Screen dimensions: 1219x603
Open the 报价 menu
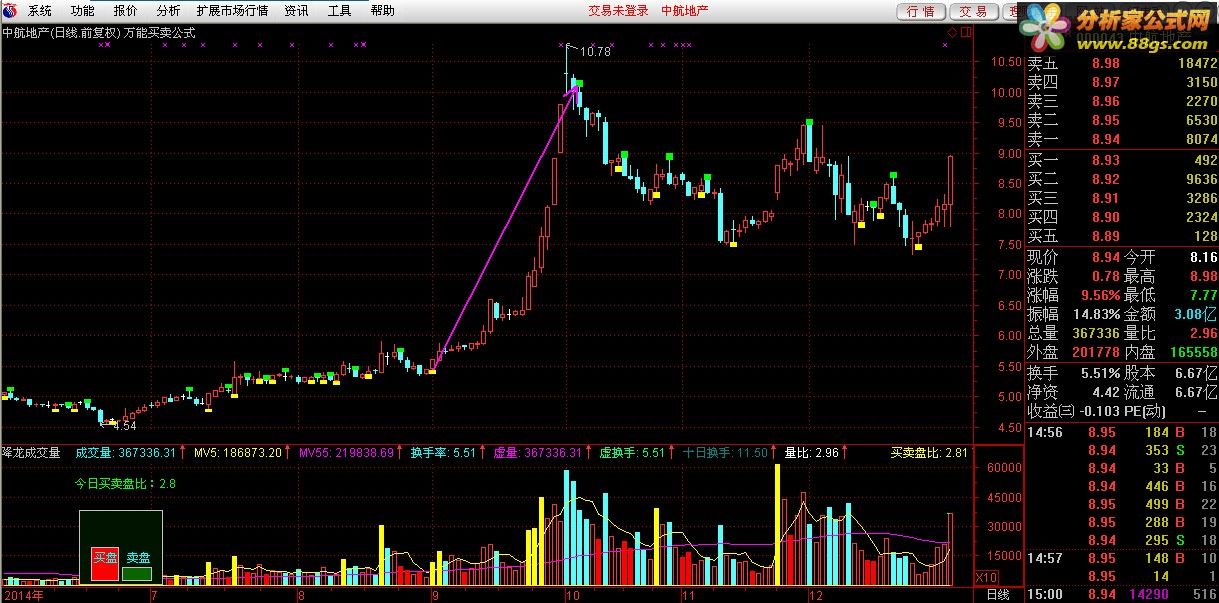126,11
